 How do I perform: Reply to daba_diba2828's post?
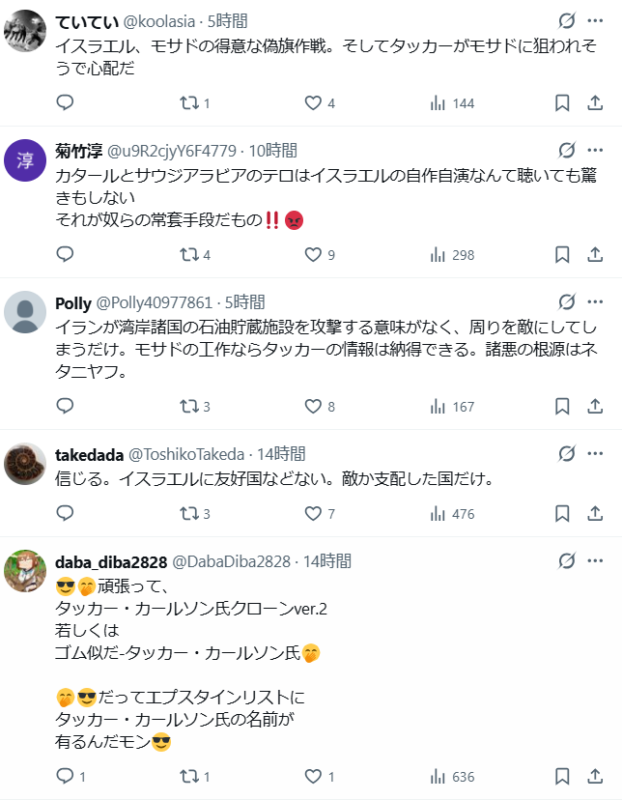click(65, 776)
